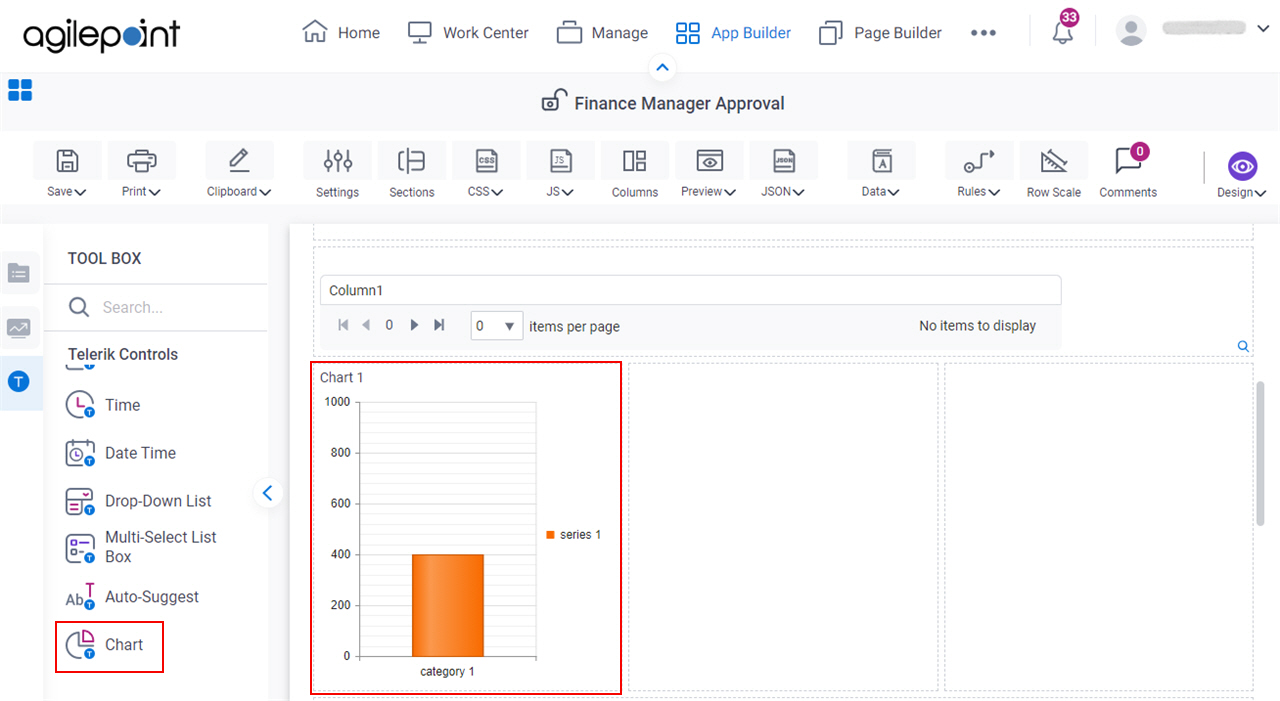This screenshot has height=701, width=1280.
Task: Open the Home navigation item
Action: 341,33
